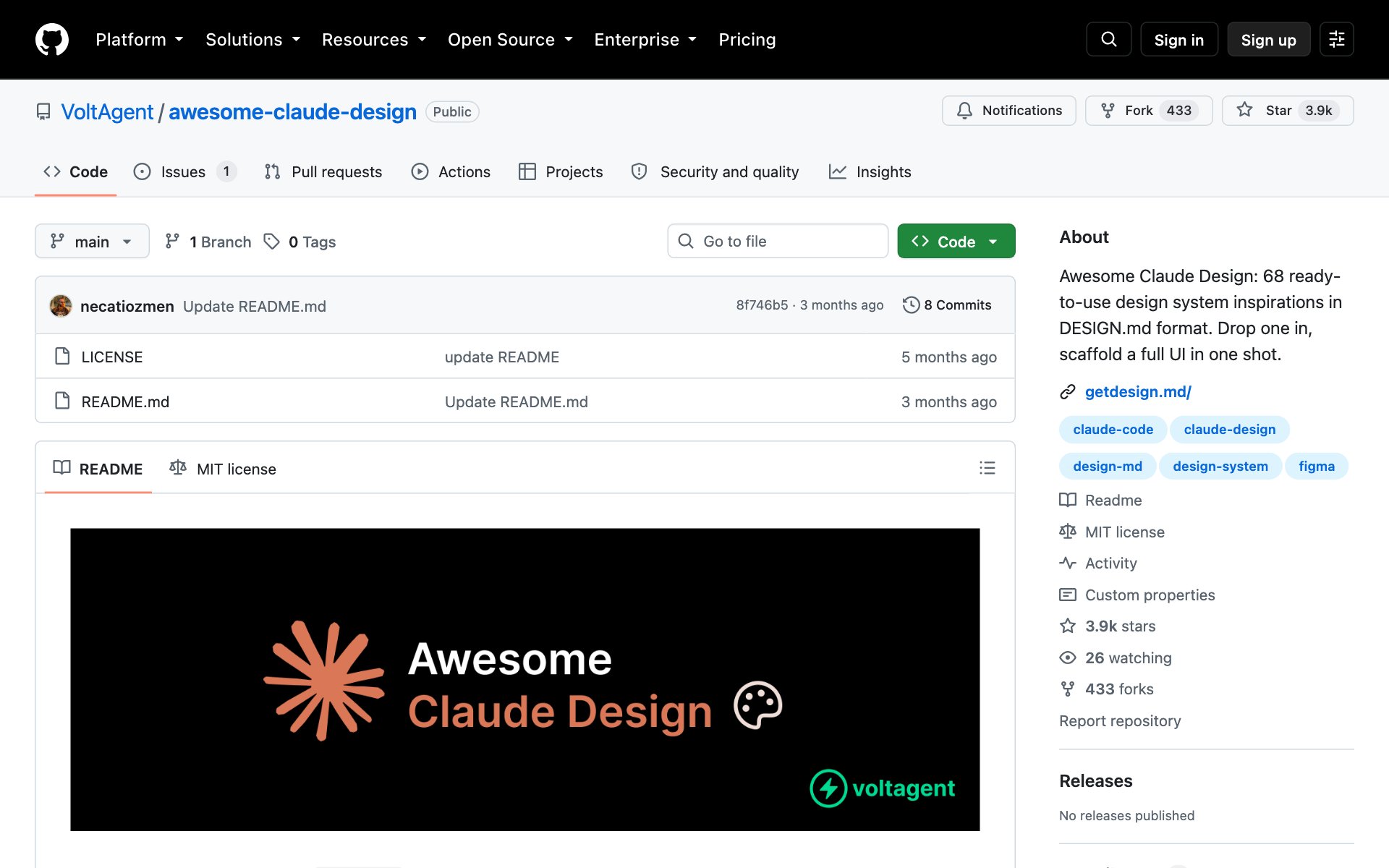Switch to the Issues tab

pos(184,171)
